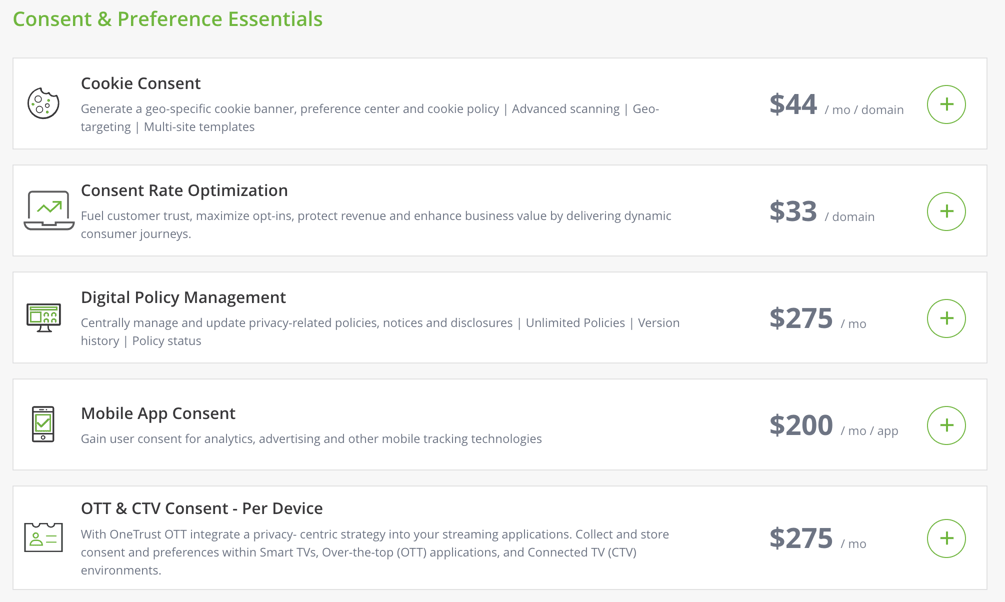Add Digital Policy Management with its plus button

[x=946, y=318]
